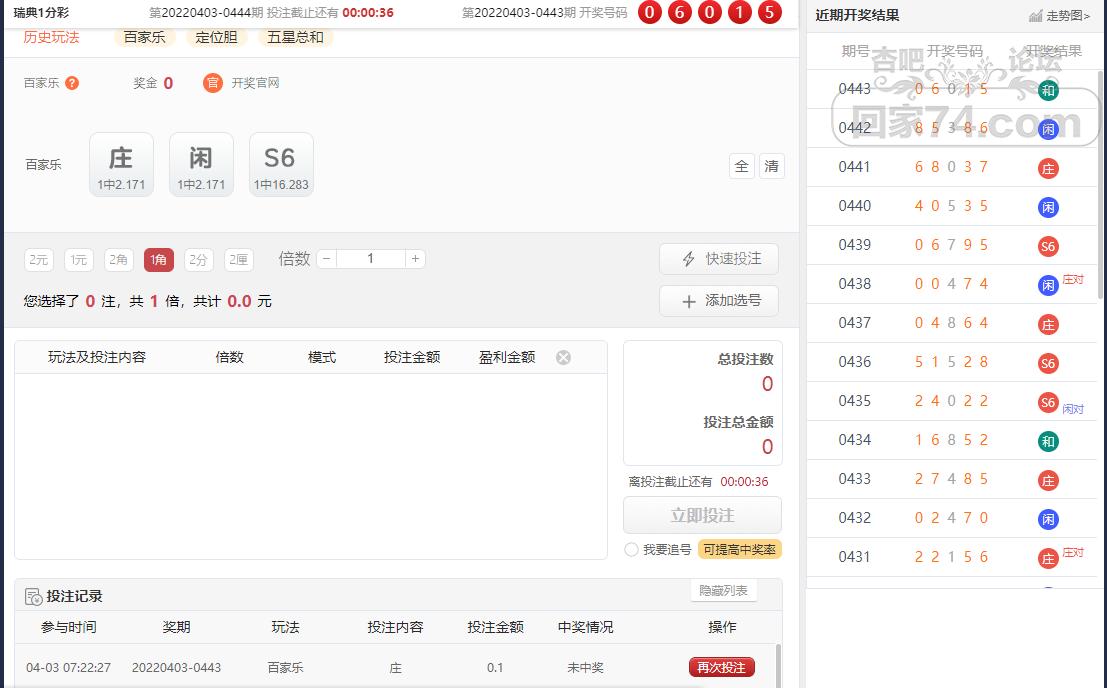
Task: Click the 未中奖 status in bet record
Action: pyautogui.click(x=585, y=668)
